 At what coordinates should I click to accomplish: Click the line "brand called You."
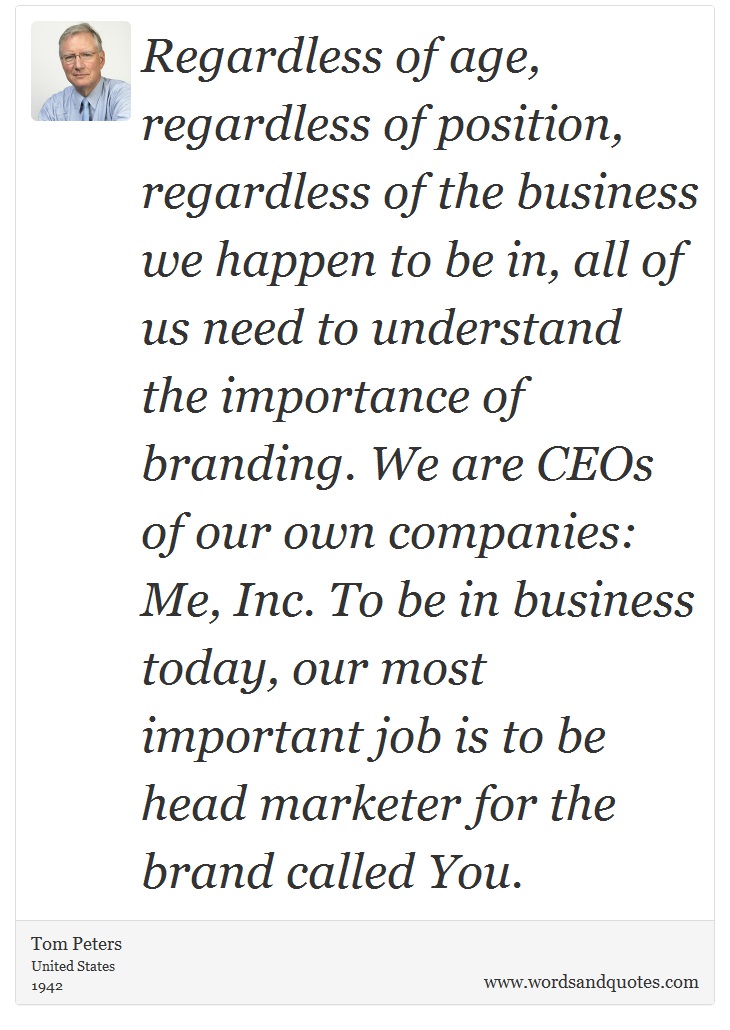[x=332, y=874]
